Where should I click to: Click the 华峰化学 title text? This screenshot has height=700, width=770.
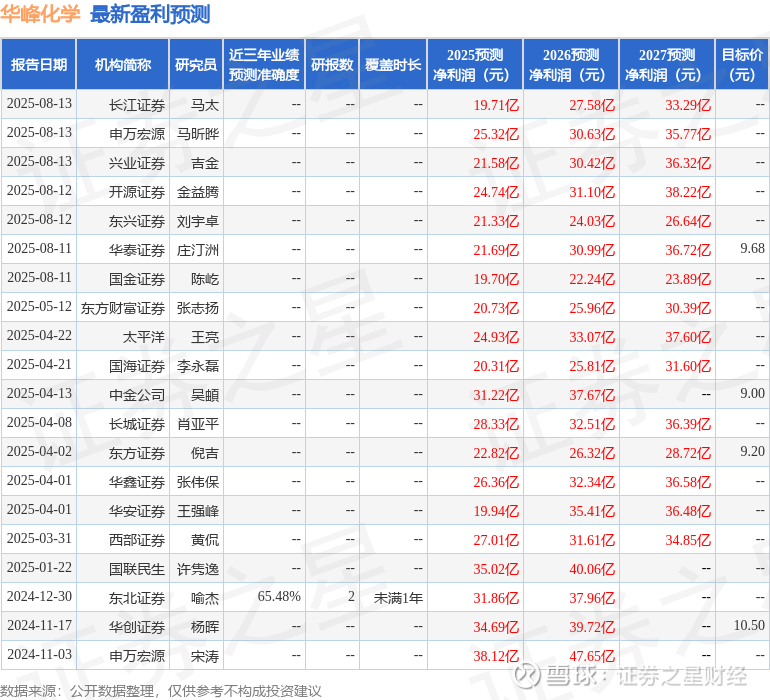(x=40, y=14)
